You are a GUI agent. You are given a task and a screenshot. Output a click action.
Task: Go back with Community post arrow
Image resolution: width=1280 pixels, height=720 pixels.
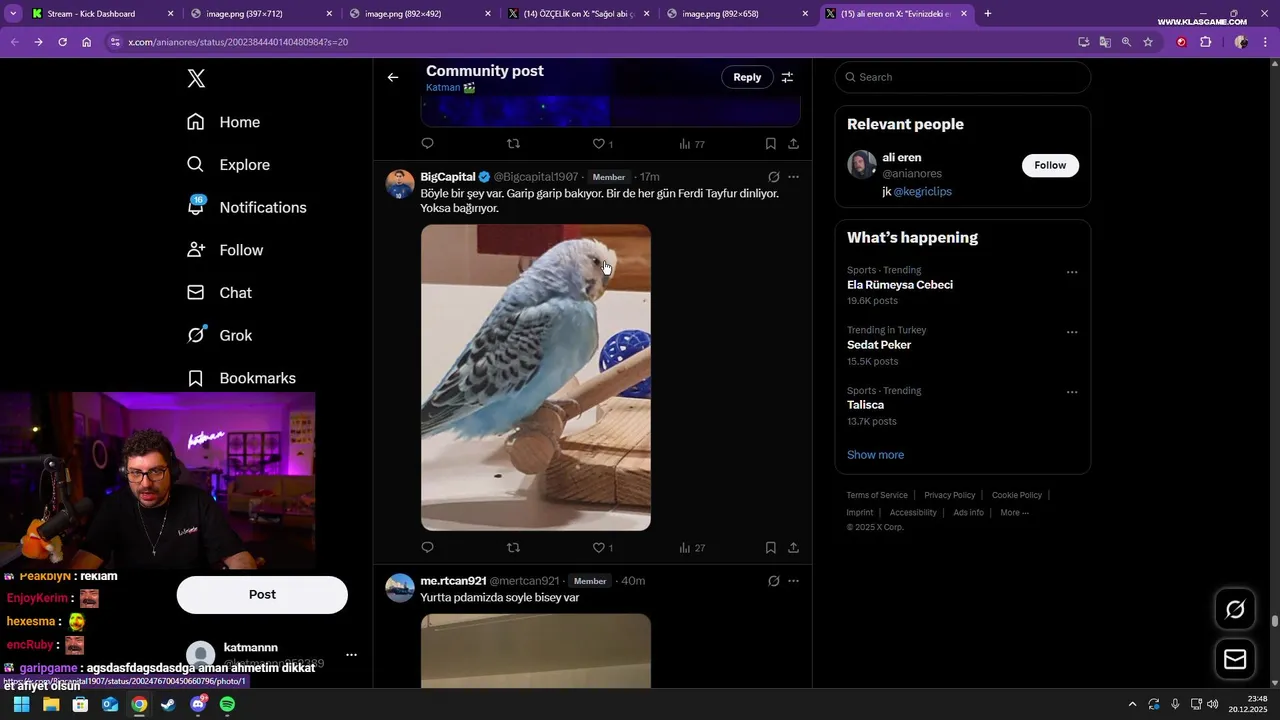tap(393, 77)
